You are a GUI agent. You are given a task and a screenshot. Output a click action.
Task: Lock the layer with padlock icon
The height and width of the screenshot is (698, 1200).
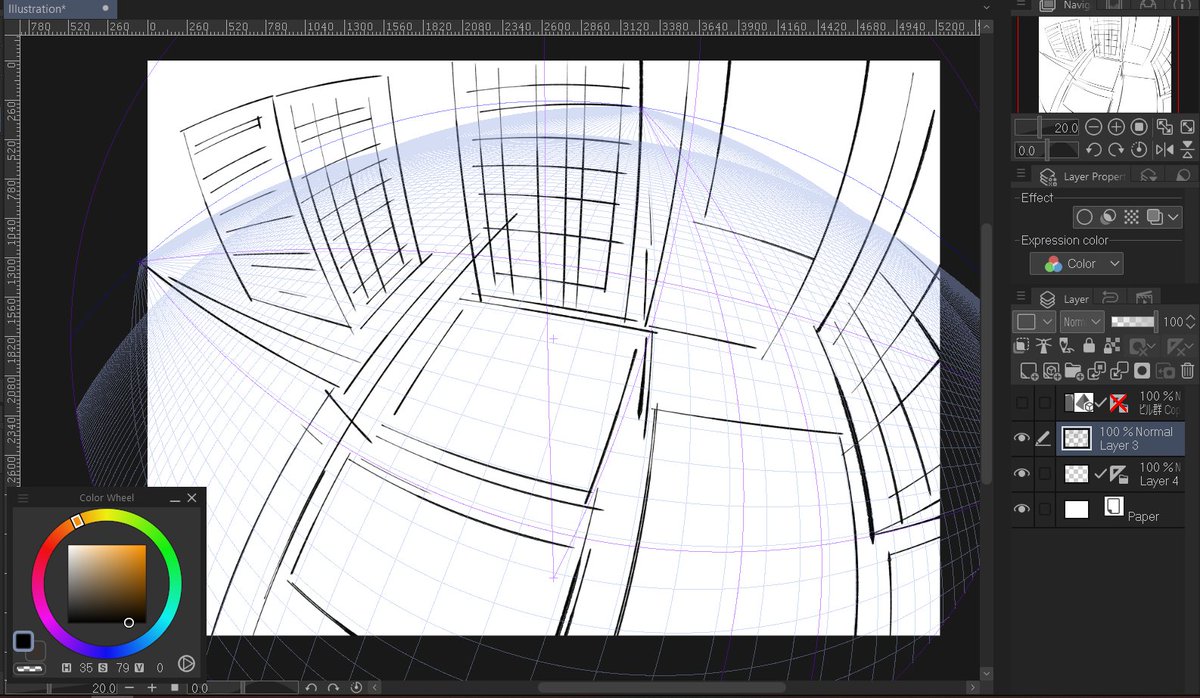(1088, 346)
